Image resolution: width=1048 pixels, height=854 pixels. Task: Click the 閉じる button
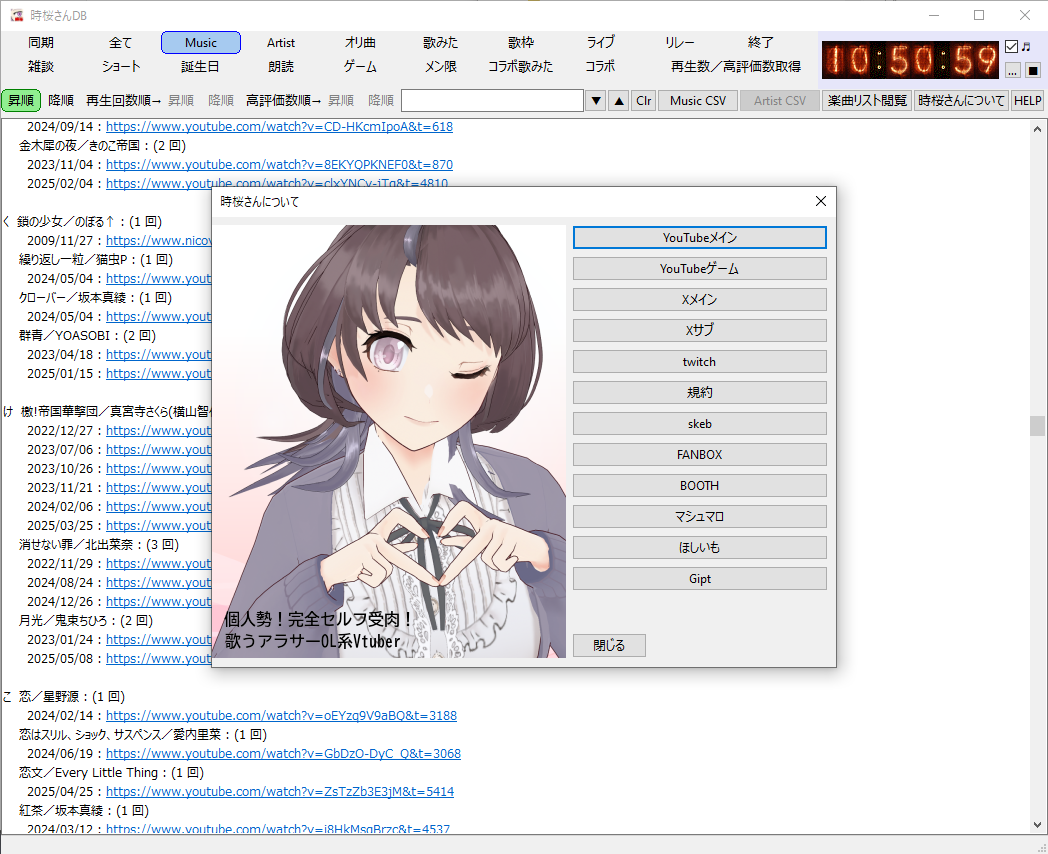[610, 646]
